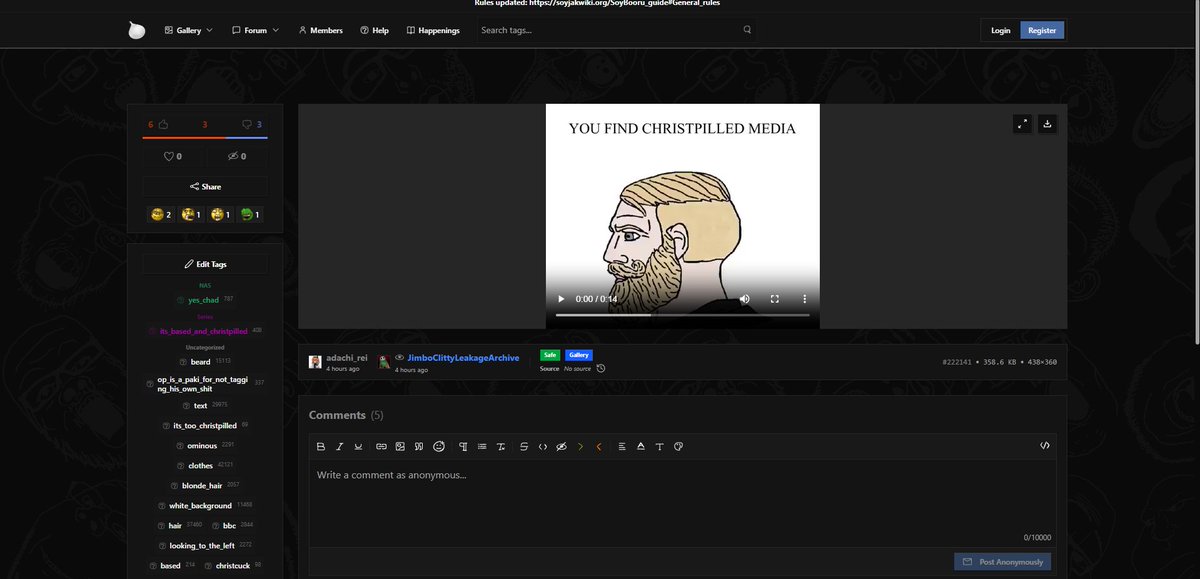Open the its_based_and_christpilled tag
The width and height of the screenshot is (1200, 579).
click(203, 330)
